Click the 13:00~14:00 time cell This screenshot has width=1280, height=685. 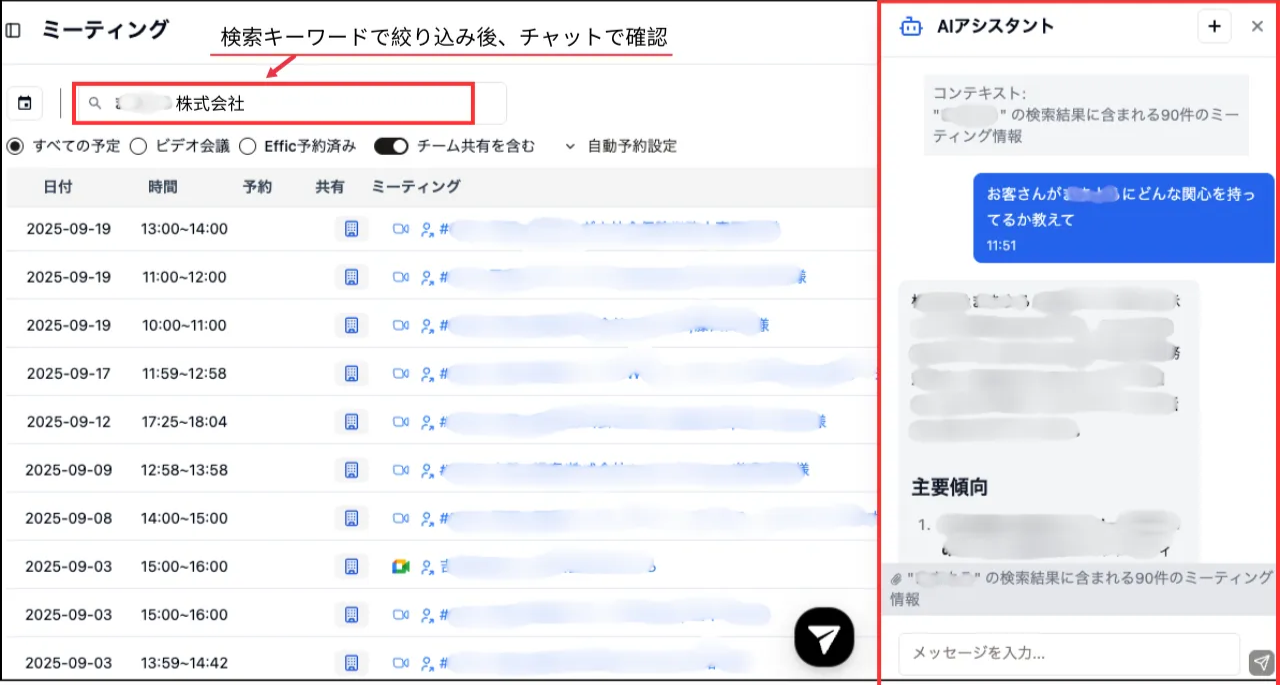pos(184,229)
